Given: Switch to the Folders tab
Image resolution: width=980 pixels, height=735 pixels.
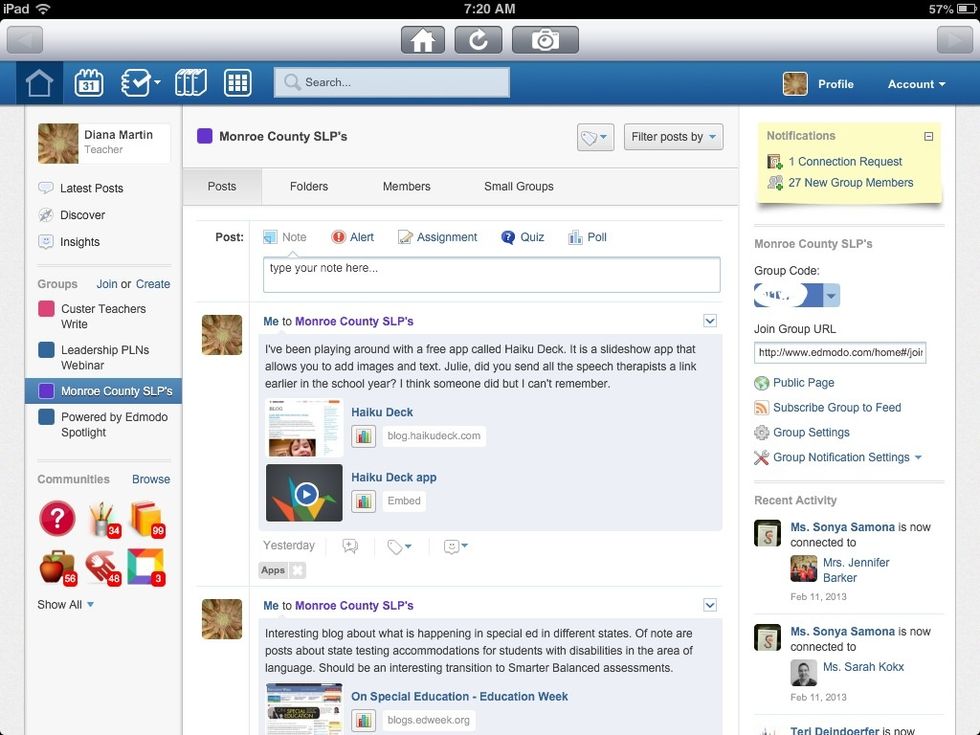Looking at the screenshot, I should 309,186.
